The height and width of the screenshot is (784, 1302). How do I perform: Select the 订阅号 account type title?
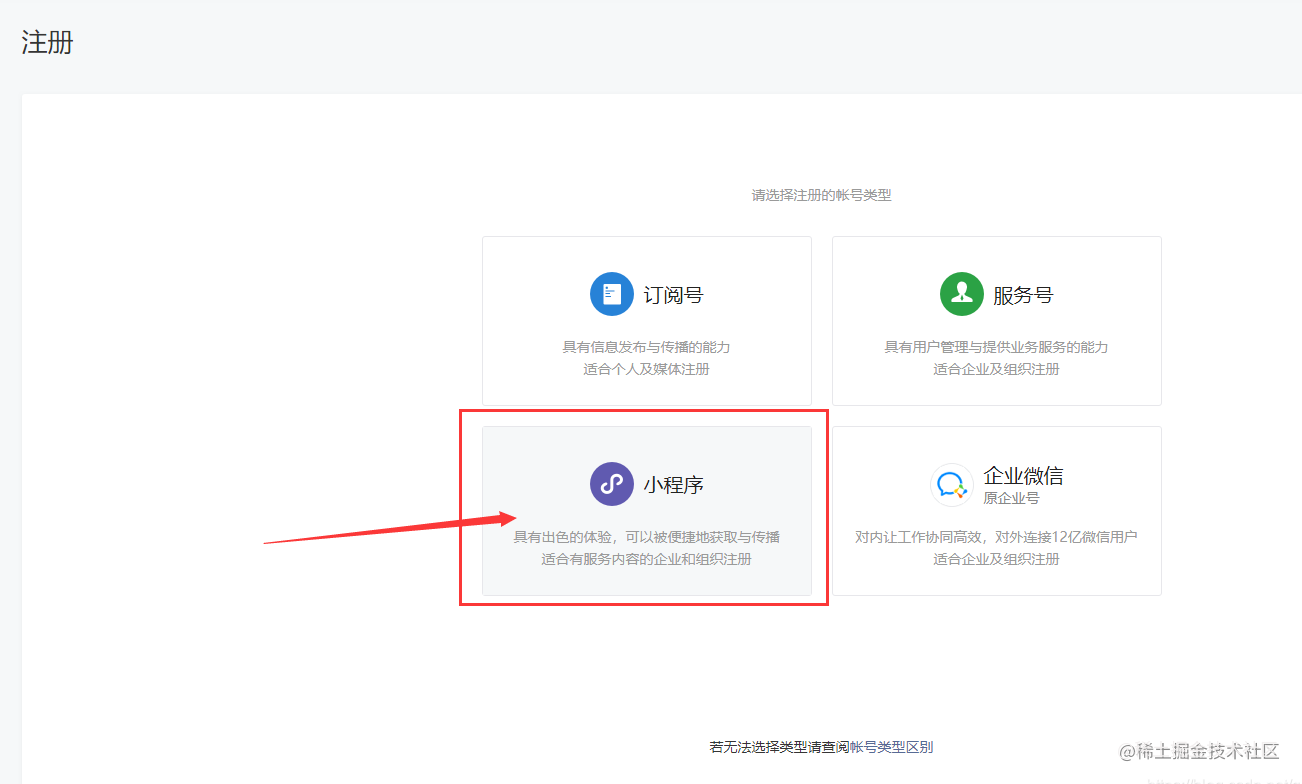tap(673, 295)
